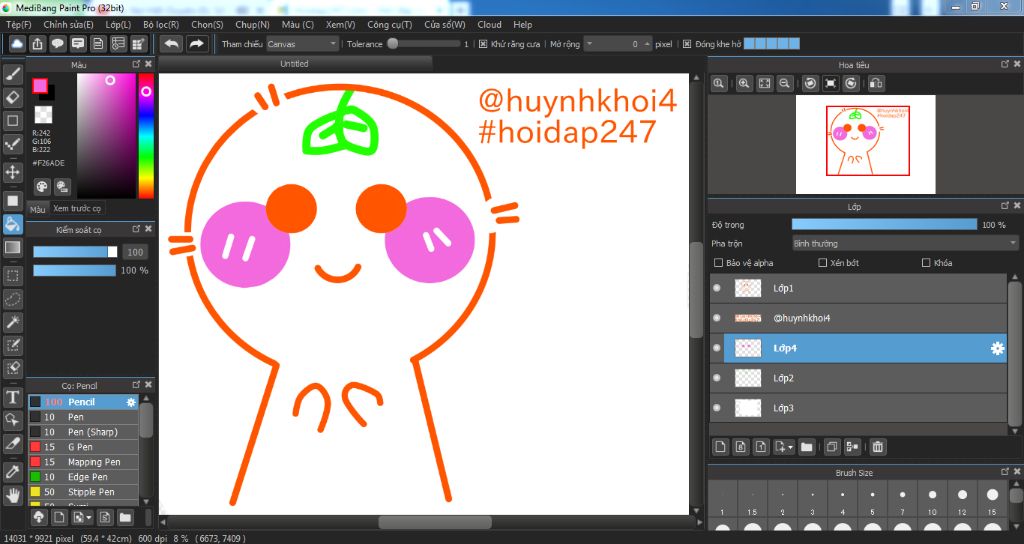Open the Cloud menu
The height and width of the screenshot is (544, 1024).
(x=489, y=25)
